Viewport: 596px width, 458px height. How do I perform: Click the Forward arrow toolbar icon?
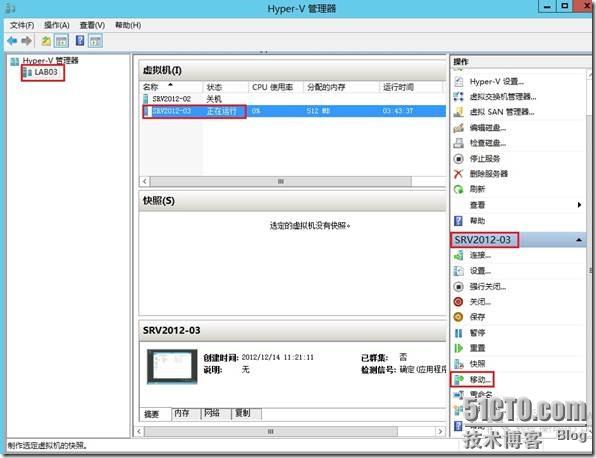(27, 41)
